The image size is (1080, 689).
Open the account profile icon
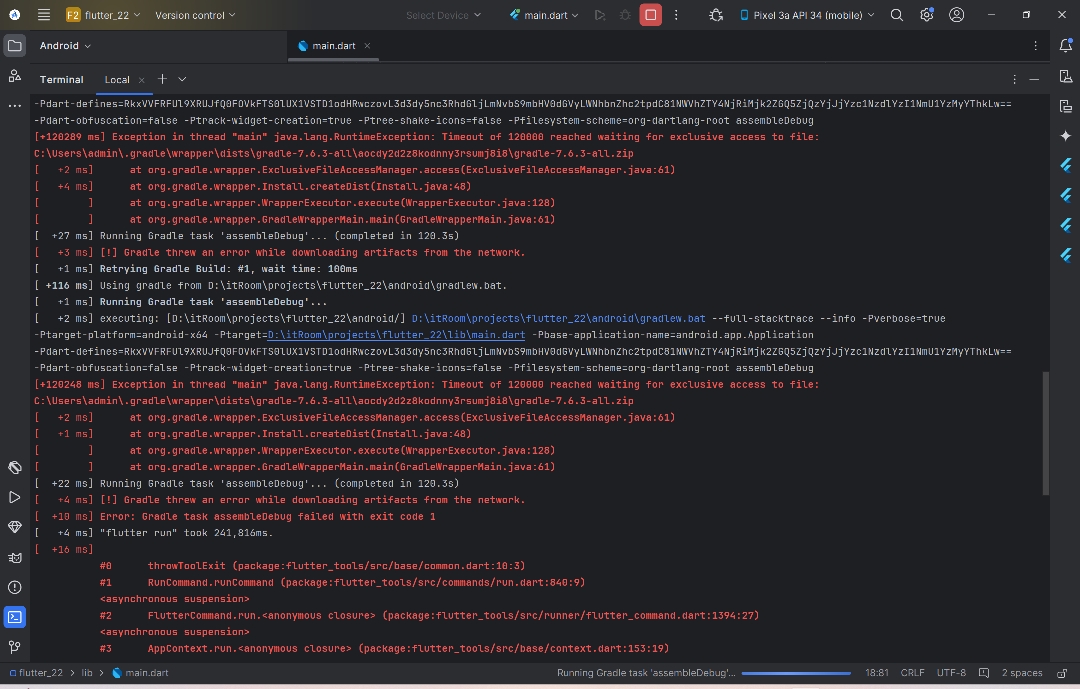pyautogui.click(x=956, y=14)
